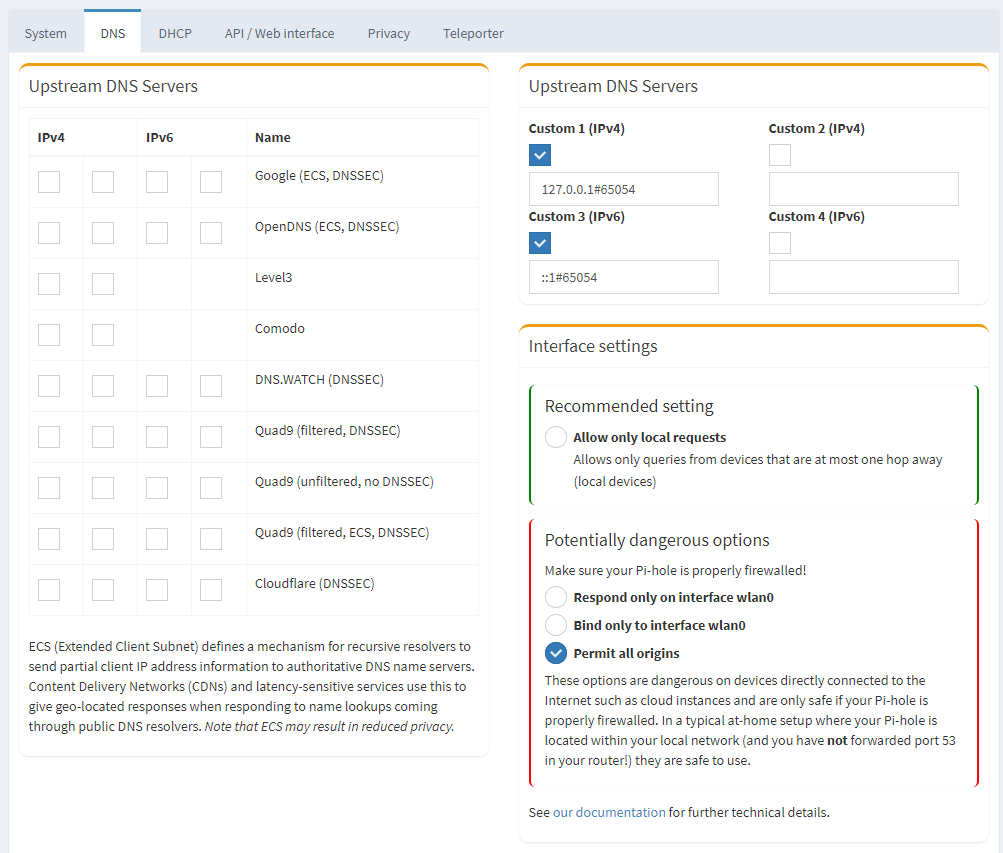Viewport: 1003px width, 853px height.
Task: Open the our documentation link
Action: click(609, 812)
